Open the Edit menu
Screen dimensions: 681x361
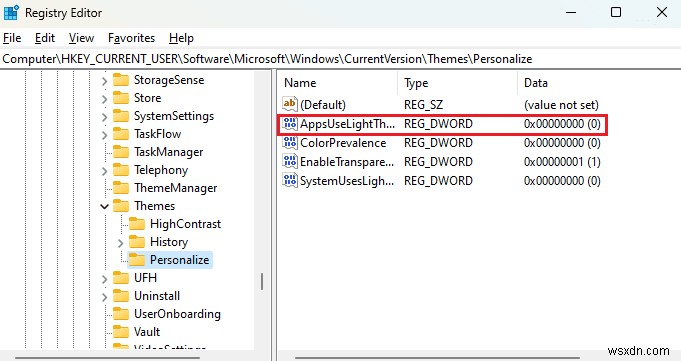point(45,38)
